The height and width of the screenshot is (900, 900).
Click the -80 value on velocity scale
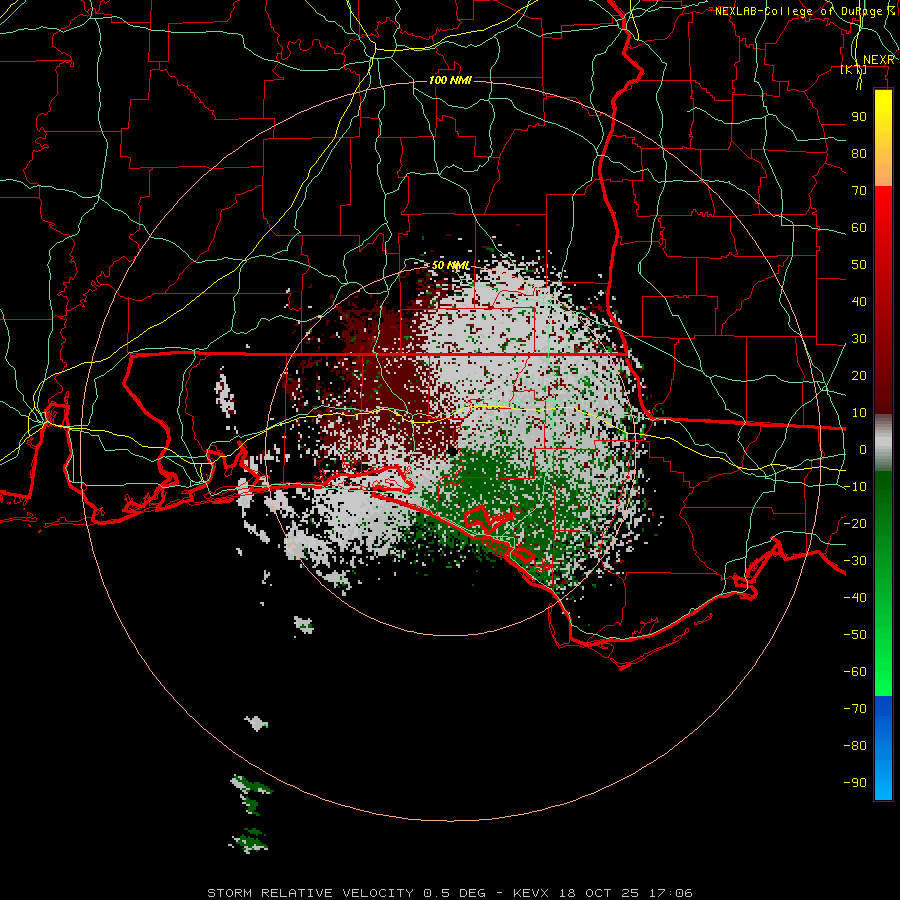855,746
